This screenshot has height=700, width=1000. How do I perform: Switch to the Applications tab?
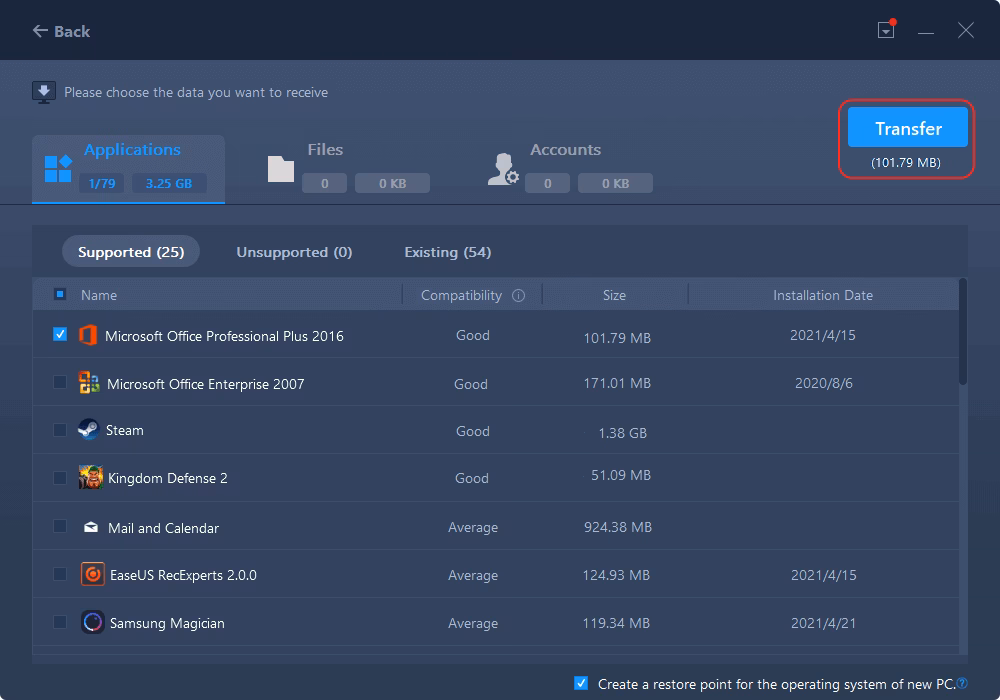[128, 169]
